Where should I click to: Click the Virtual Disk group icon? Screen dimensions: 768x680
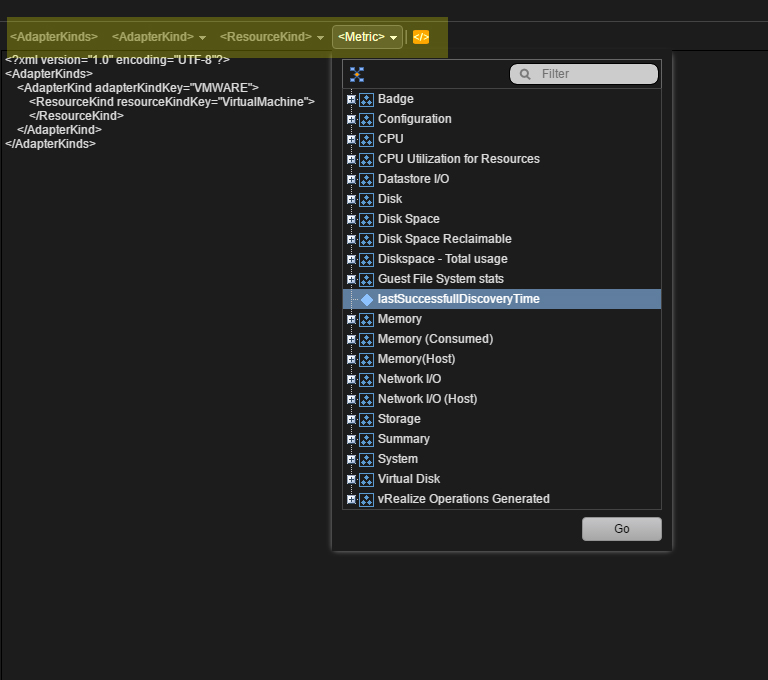(366, 480)
